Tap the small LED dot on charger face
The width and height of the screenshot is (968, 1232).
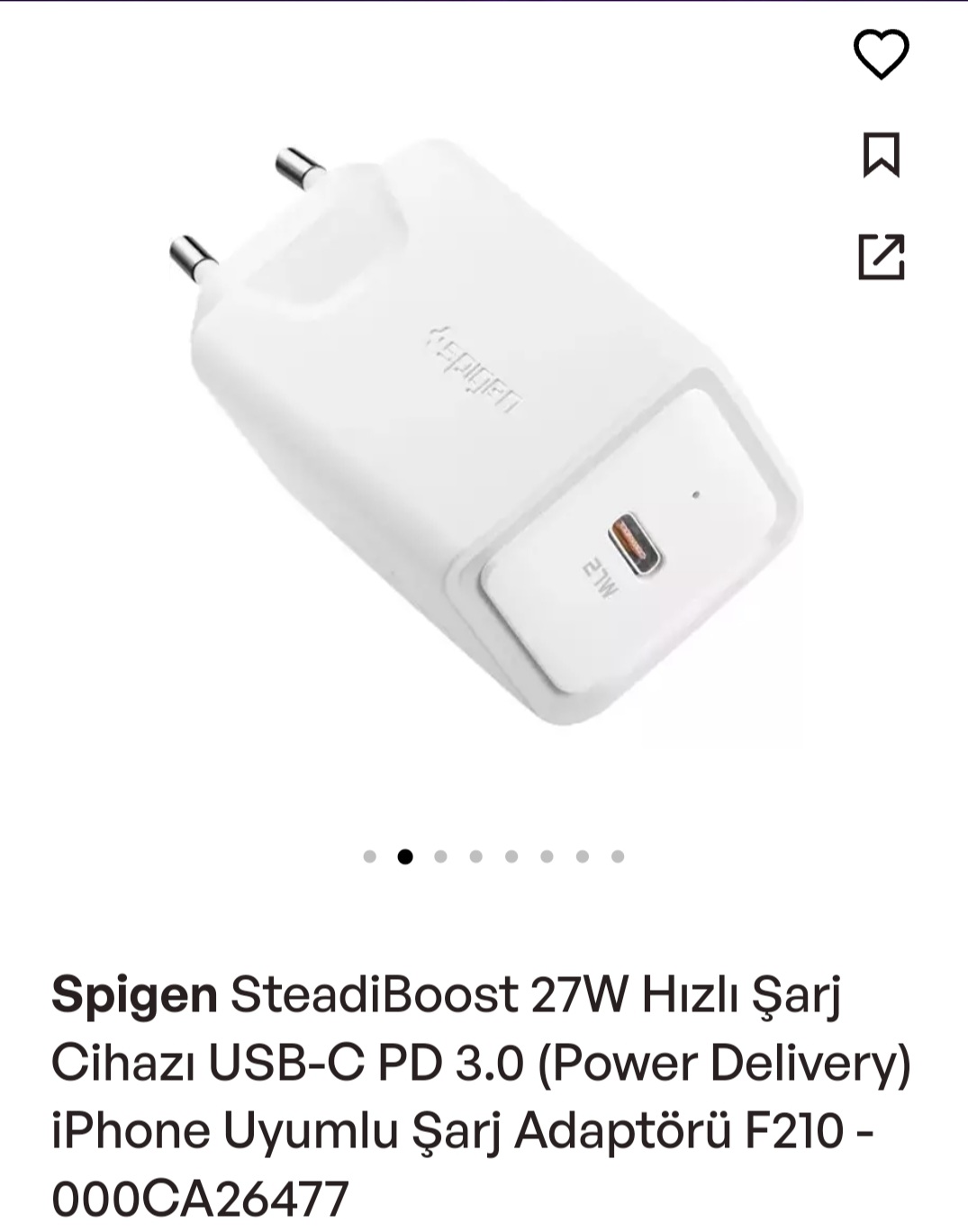[x=695, y=494]
